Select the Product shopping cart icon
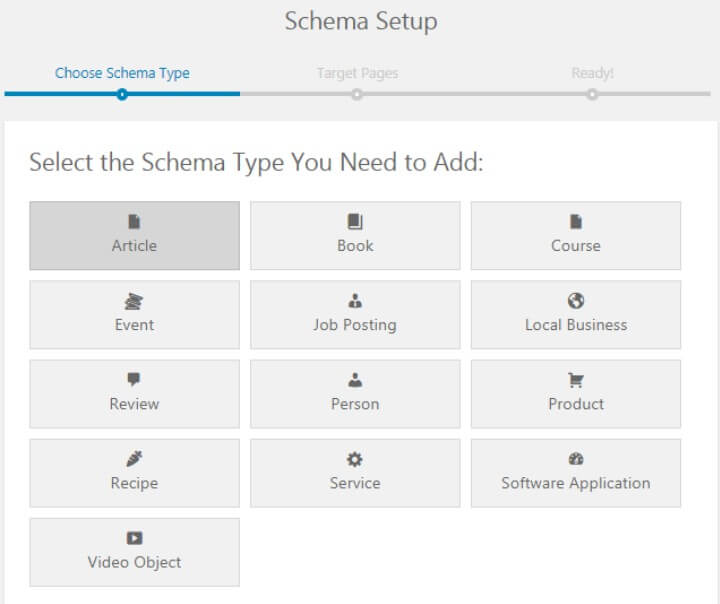Image resolution: width=720 pixels, height=604 pixels. (576, 380)
